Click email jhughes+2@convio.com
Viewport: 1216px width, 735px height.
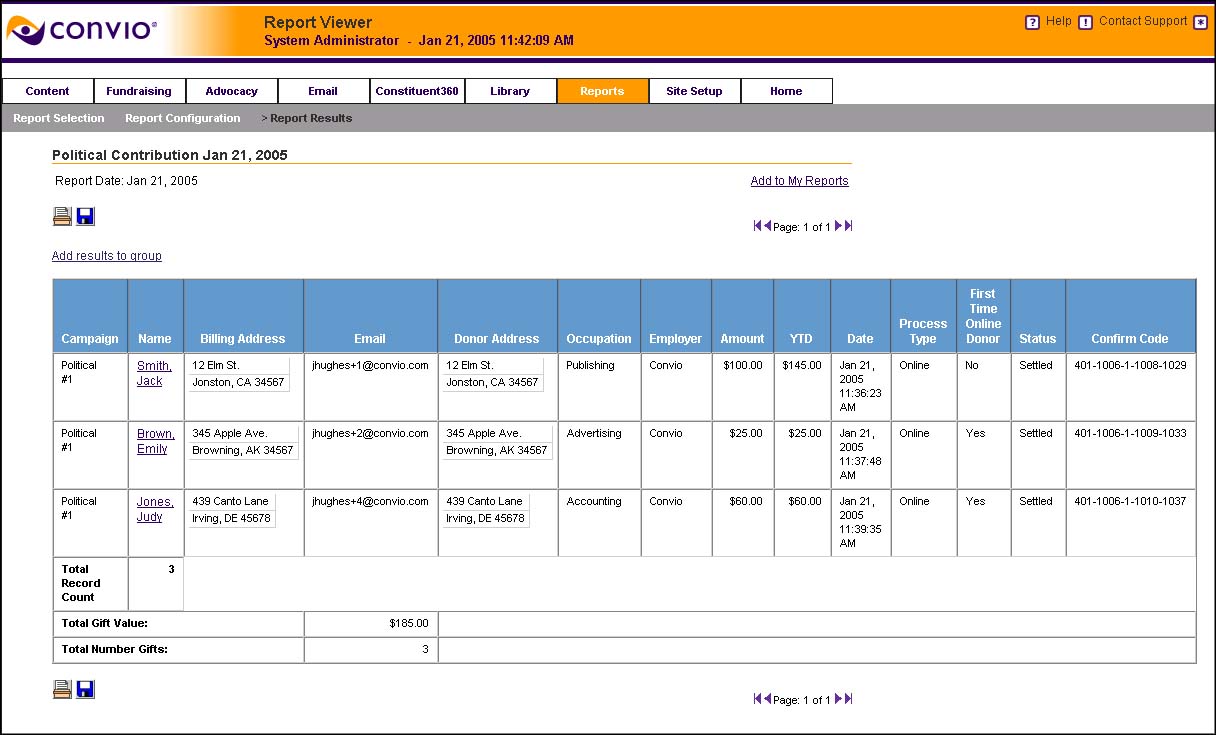click(370, 433)
